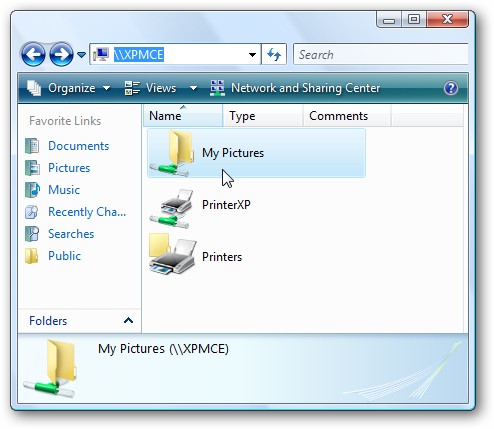Go back with the Back arrow button

tap(33, 54)
